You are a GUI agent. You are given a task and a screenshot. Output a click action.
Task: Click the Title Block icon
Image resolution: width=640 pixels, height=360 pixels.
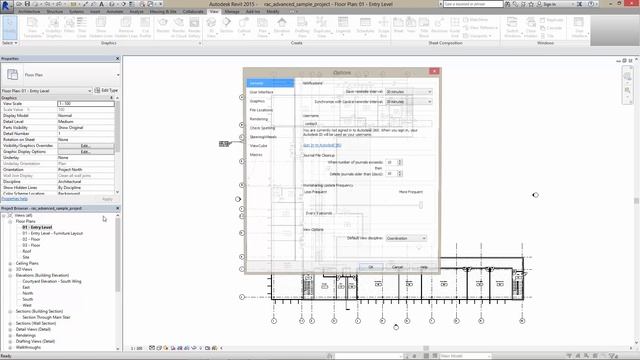[x=424, y=27]
